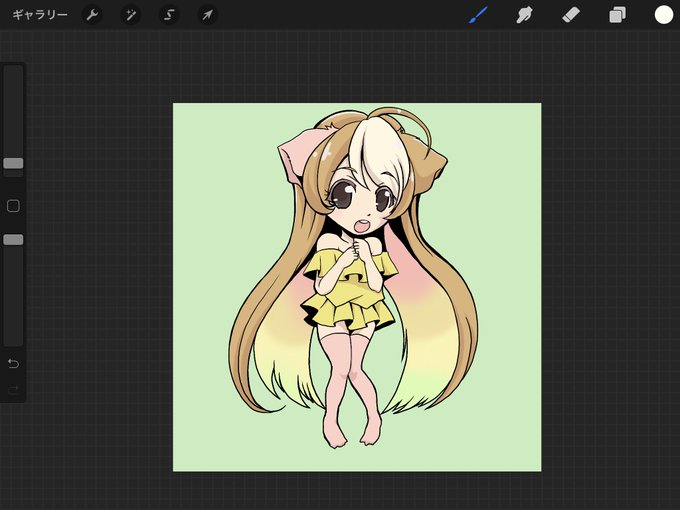680x510 pixels.
Task: Select the Brush tool
Action: click(478, 15)
